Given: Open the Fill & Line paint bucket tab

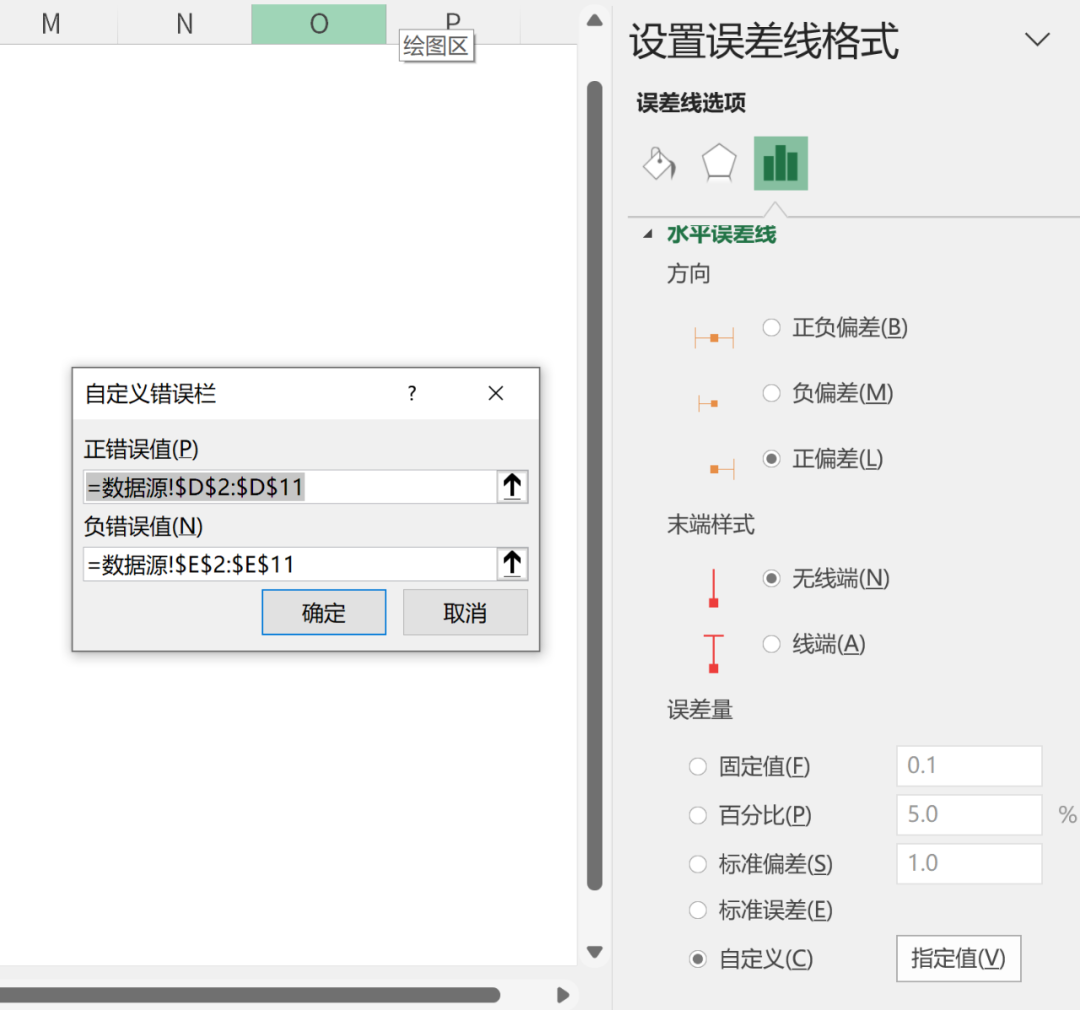Looking at the screenshot, I should click(x=659, y=163).
